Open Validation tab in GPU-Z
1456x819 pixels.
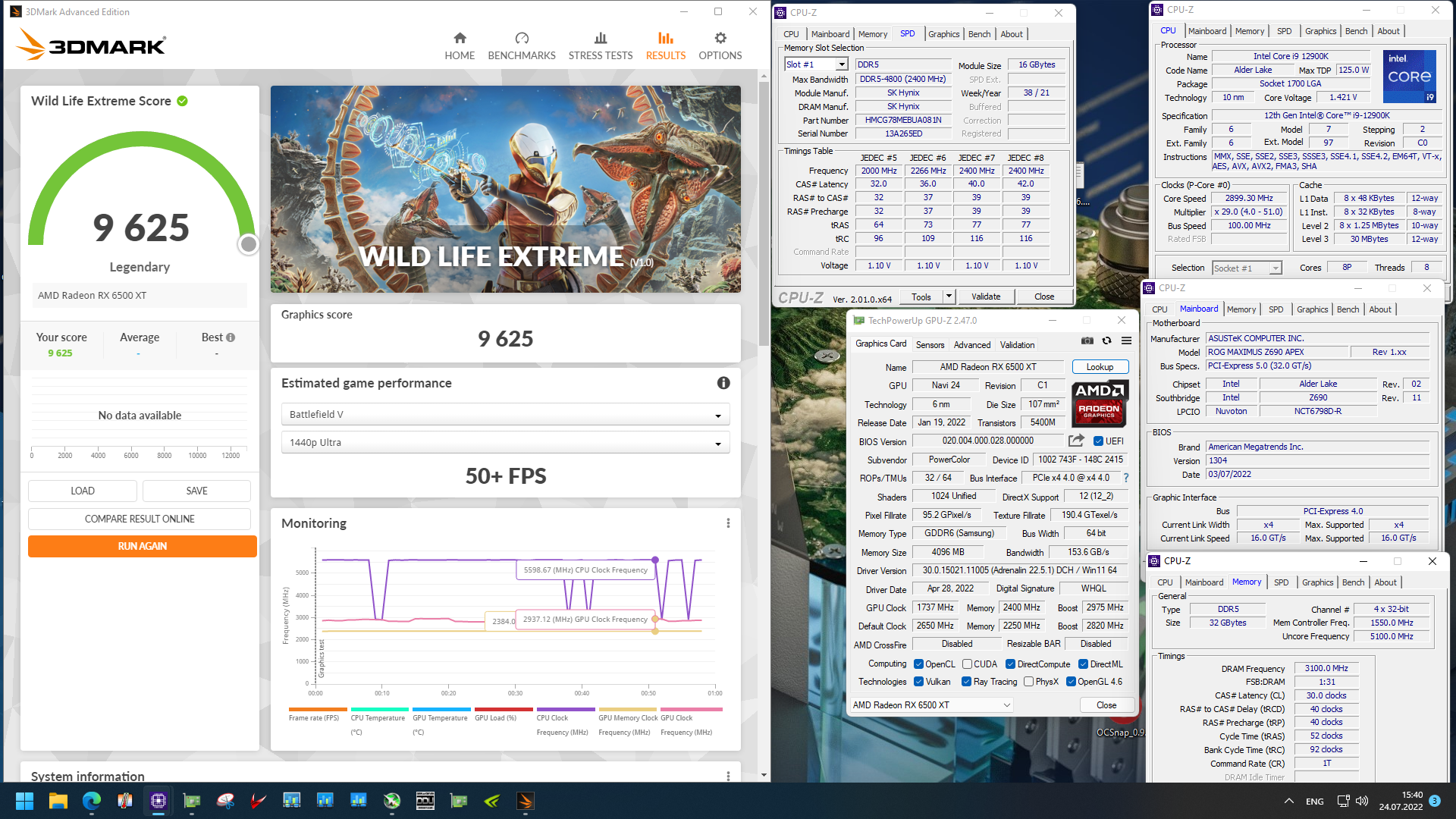(x=1017, y=344)
